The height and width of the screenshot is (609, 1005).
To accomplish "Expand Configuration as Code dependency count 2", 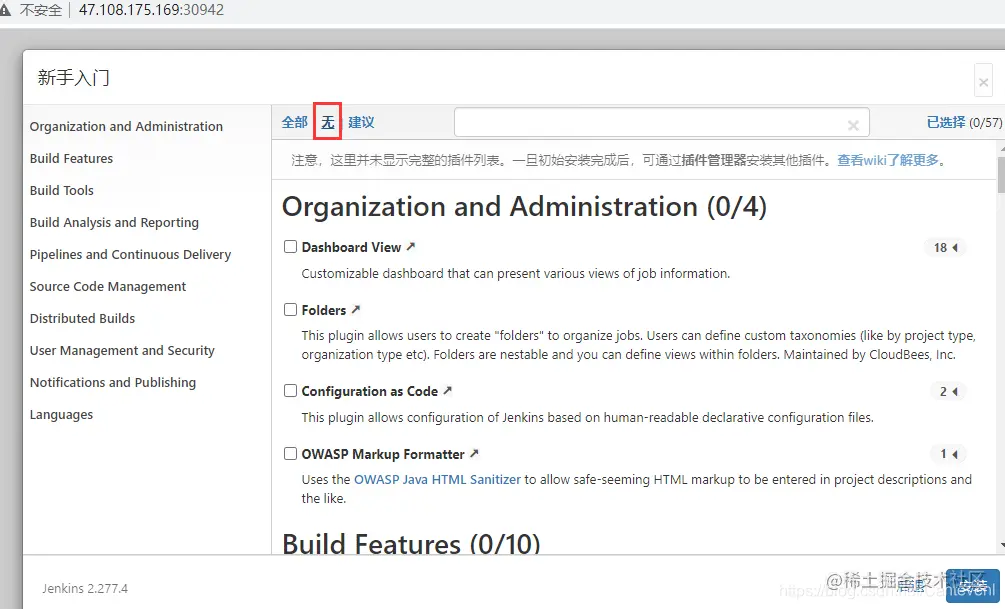I will (949, 391).
